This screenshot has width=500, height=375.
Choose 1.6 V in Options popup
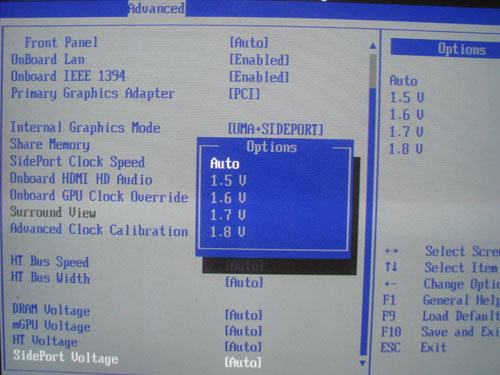[x=228, y=198]
